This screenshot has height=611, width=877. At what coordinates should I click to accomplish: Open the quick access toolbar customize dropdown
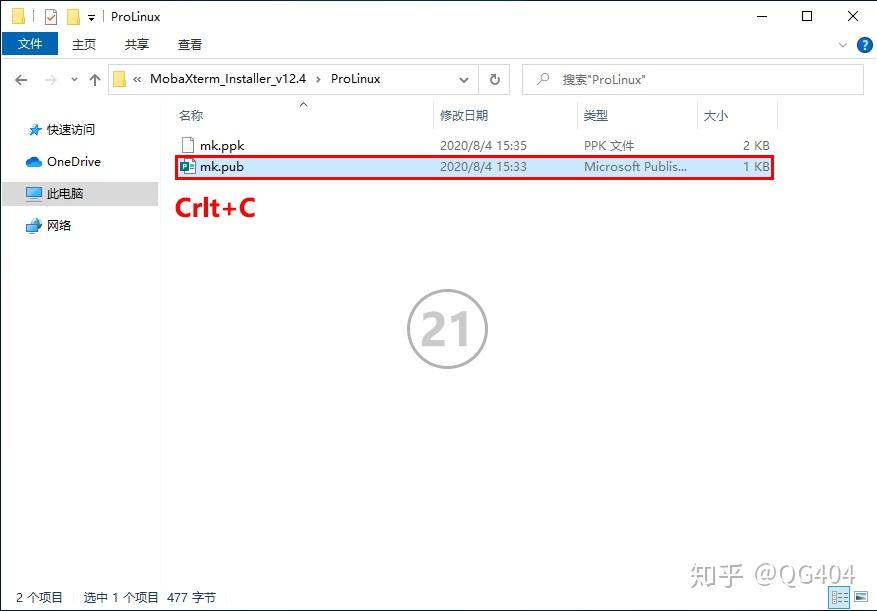pyautogui.click(x=91, y=18)
